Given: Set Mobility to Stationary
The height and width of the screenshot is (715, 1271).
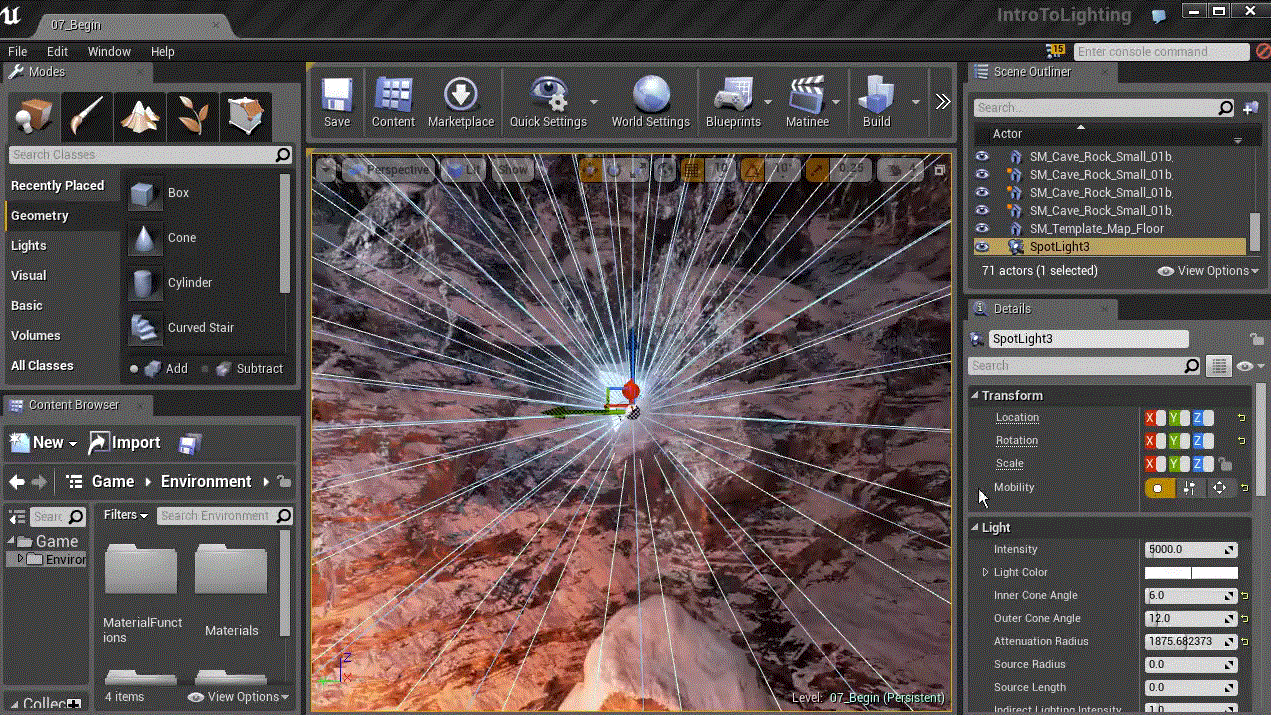Looking at the screenshot, I should (1190, 488).
